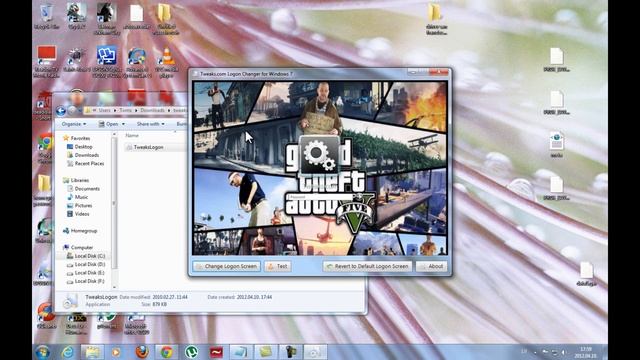Click the last gear taskbar icon
Screen dimensions: 640x360
(x=315, y=352)
